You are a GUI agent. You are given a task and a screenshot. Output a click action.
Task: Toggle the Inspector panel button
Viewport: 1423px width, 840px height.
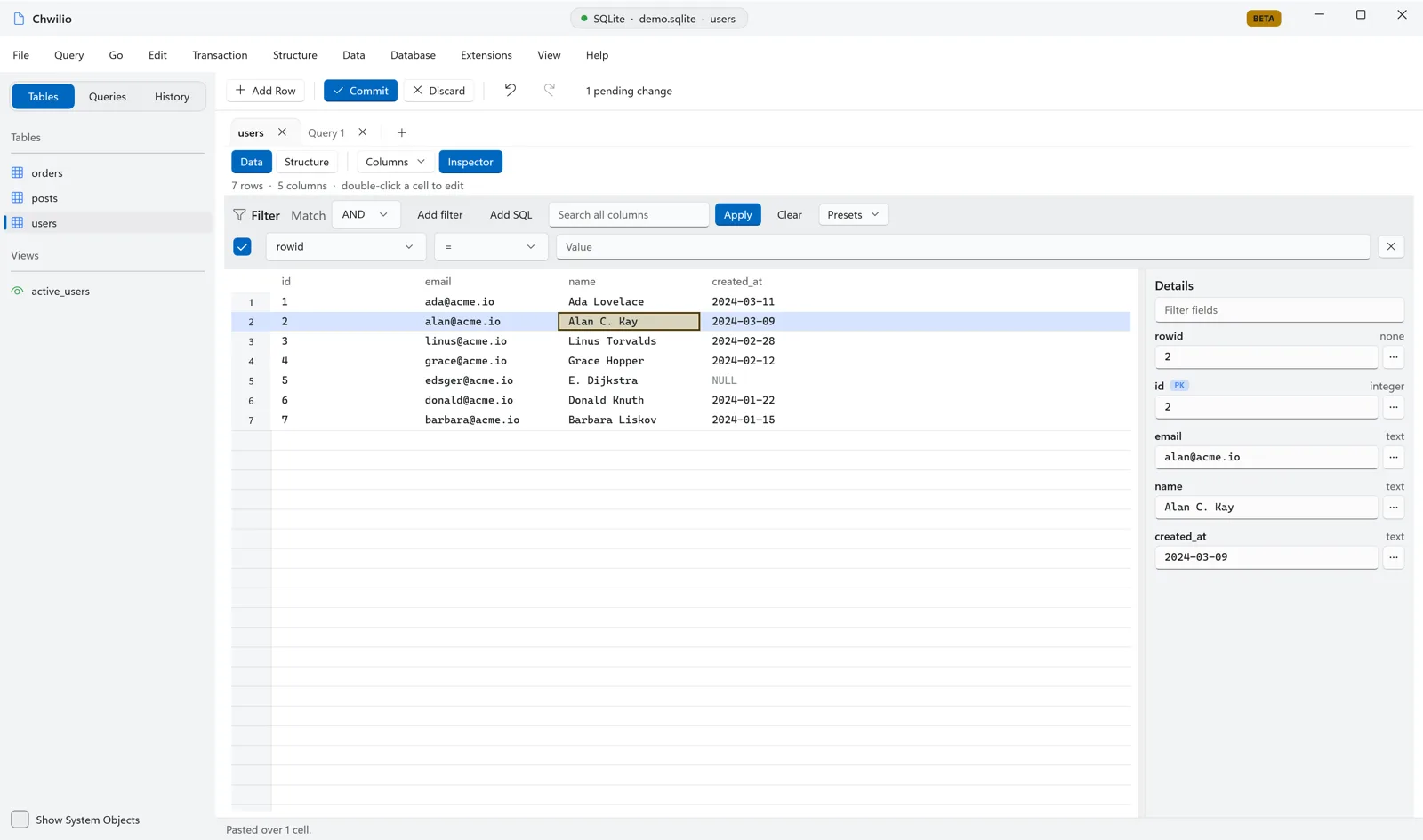coord(470,162)
